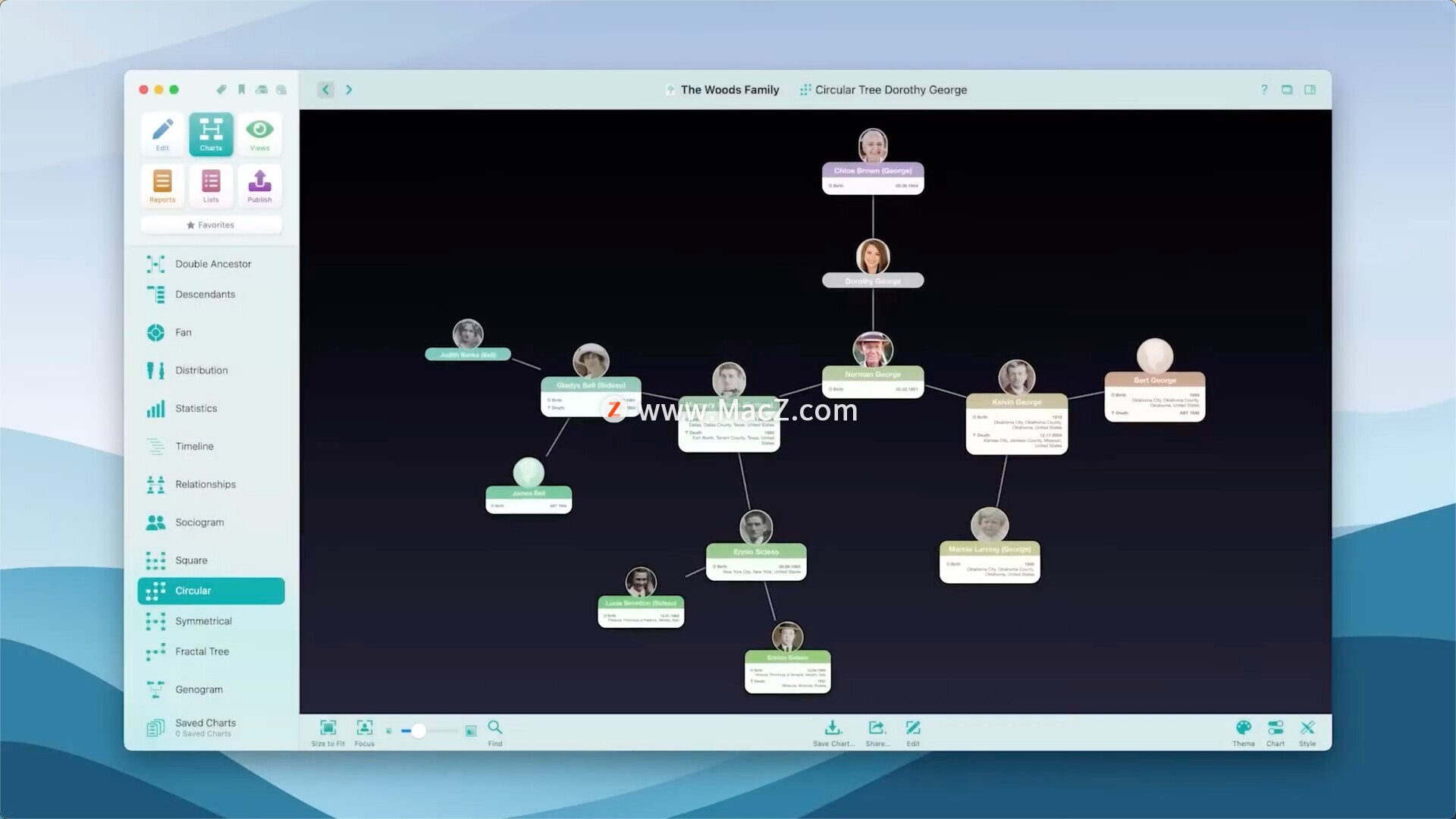The height and width of the screenshot is (819, 1456).
Task: Open help question mark icon
Action: pos(1264,89)
